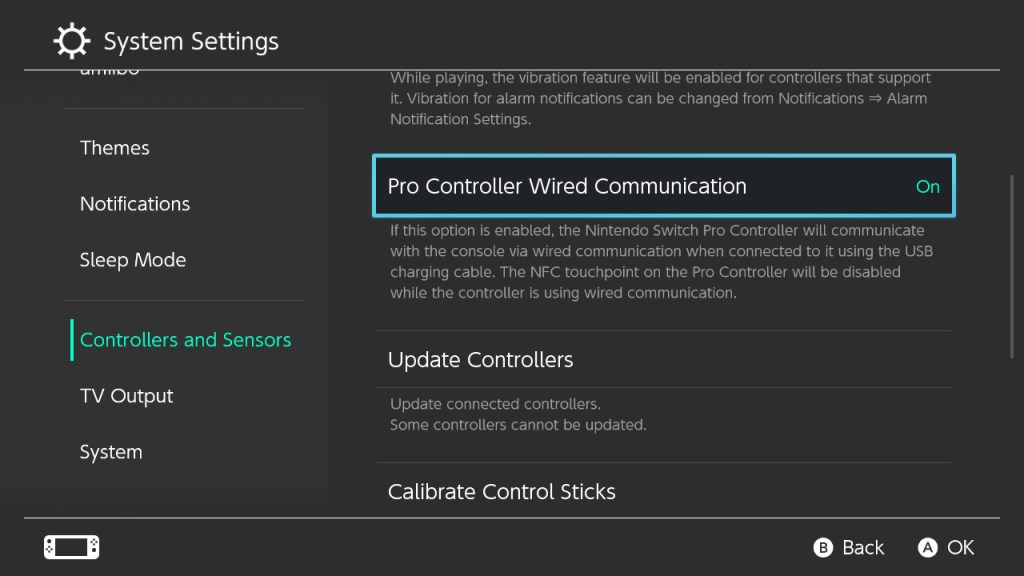Select Update Controllers option

tap(480, 360)
